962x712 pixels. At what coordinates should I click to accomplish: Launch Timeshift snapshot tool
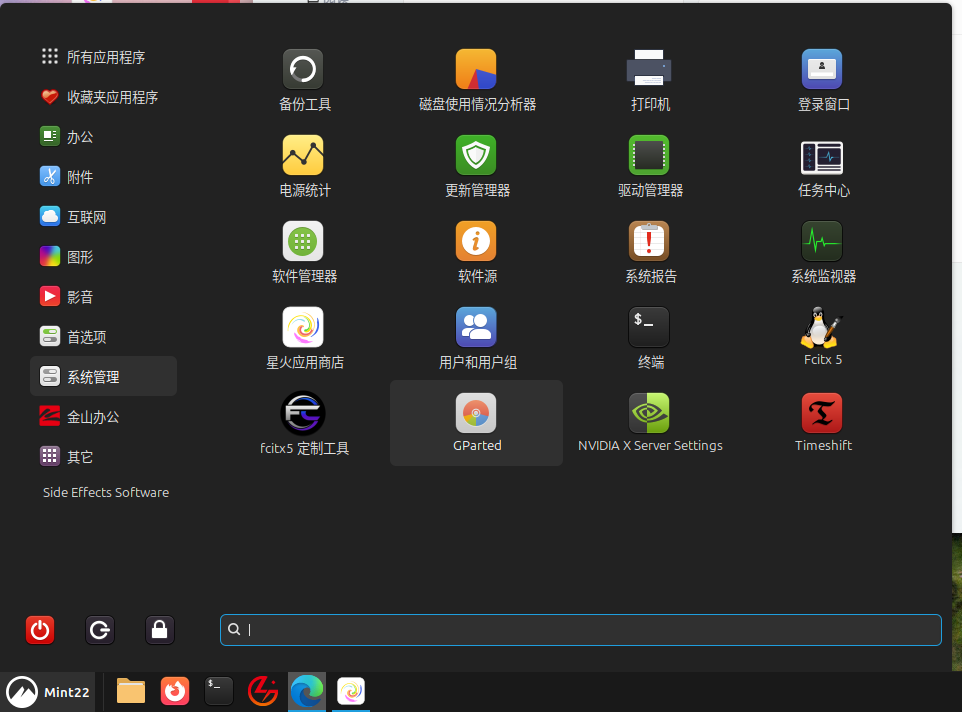(823, 424)
